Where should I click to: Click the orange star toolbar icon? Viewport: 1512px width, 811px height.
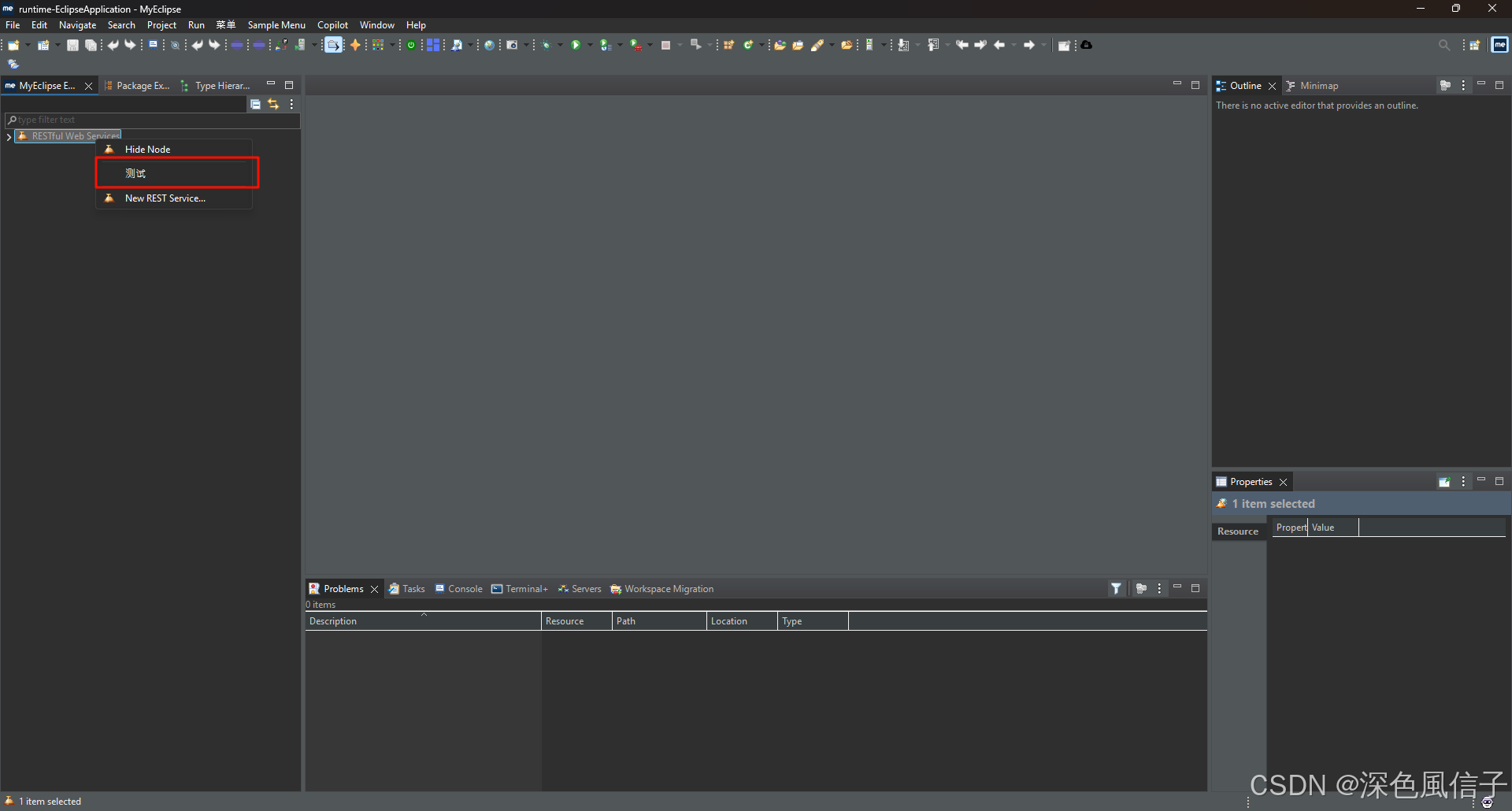coord(355,45)
